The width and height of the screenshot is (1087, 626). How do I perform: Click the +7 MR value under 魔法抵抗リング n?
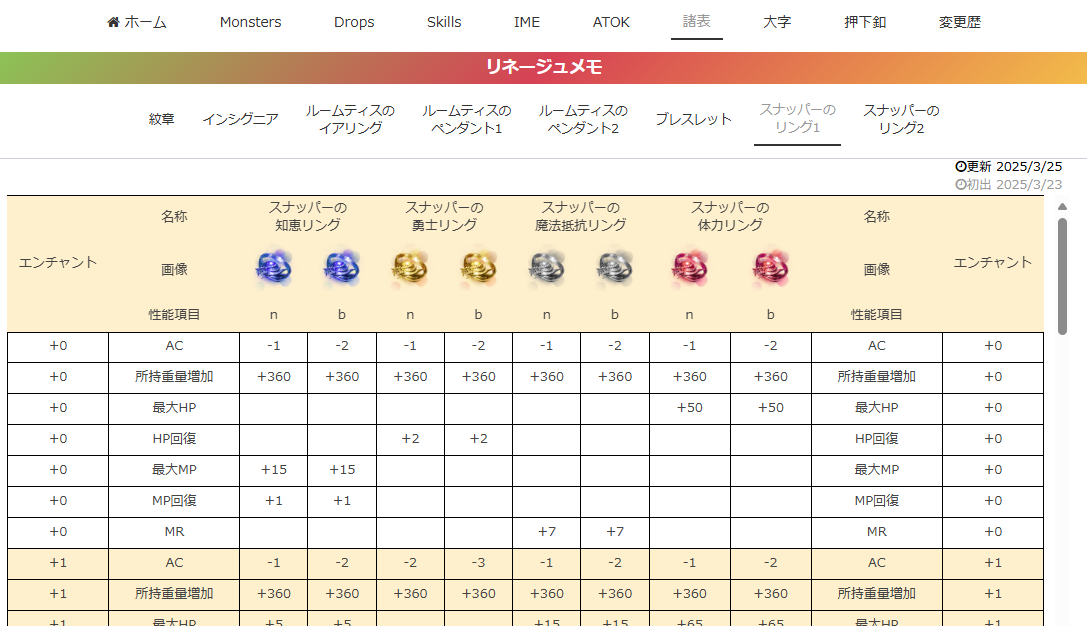tap(546, 532)
